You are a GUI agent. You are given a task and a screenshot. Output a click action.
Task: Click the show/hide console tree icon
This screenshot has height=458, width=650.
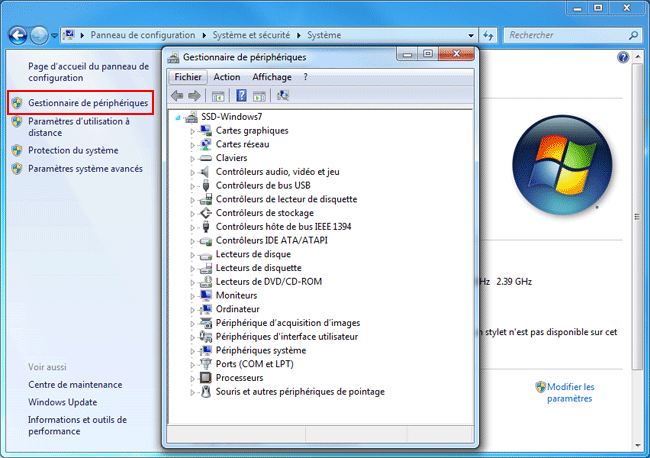tap(218, 96)
